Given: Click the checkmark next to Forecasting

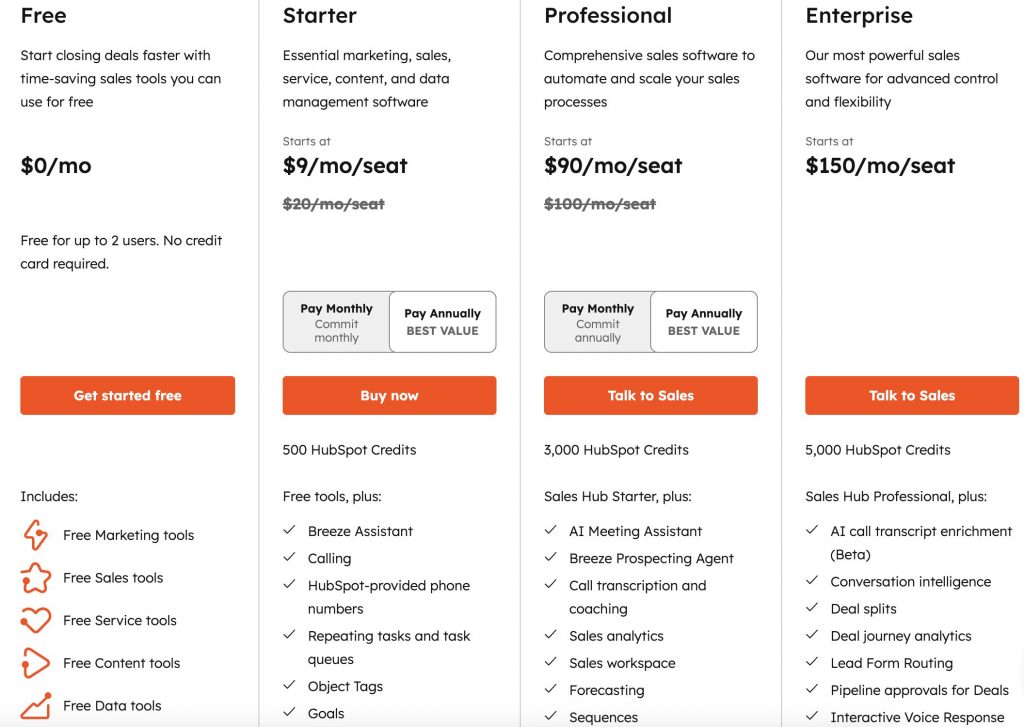Looking at the screenshot, I should click(x=551, y=690).
